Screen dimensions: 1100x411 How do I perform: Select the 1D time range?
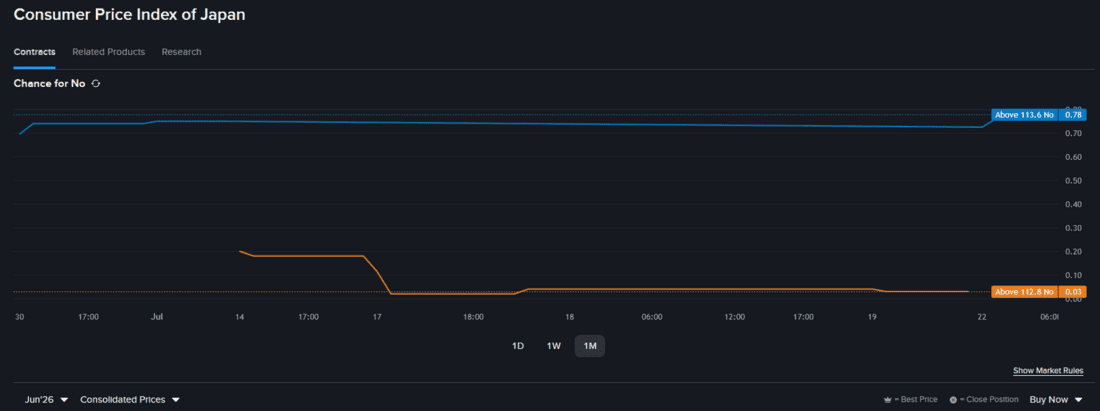coord(518,346)
